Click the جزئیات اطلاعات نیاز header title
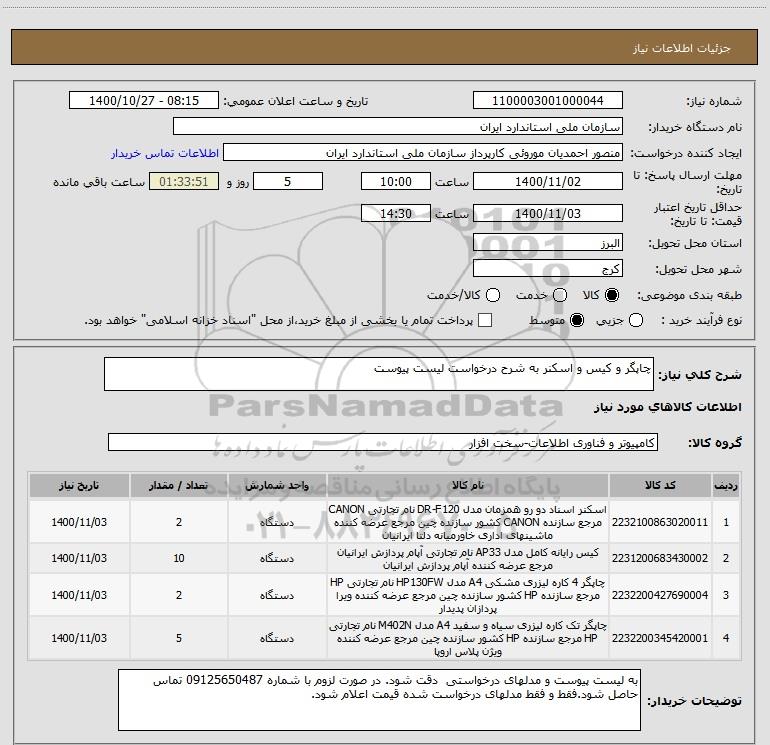Viewport: 770px width, 745px height. click(x=682, y=48)
